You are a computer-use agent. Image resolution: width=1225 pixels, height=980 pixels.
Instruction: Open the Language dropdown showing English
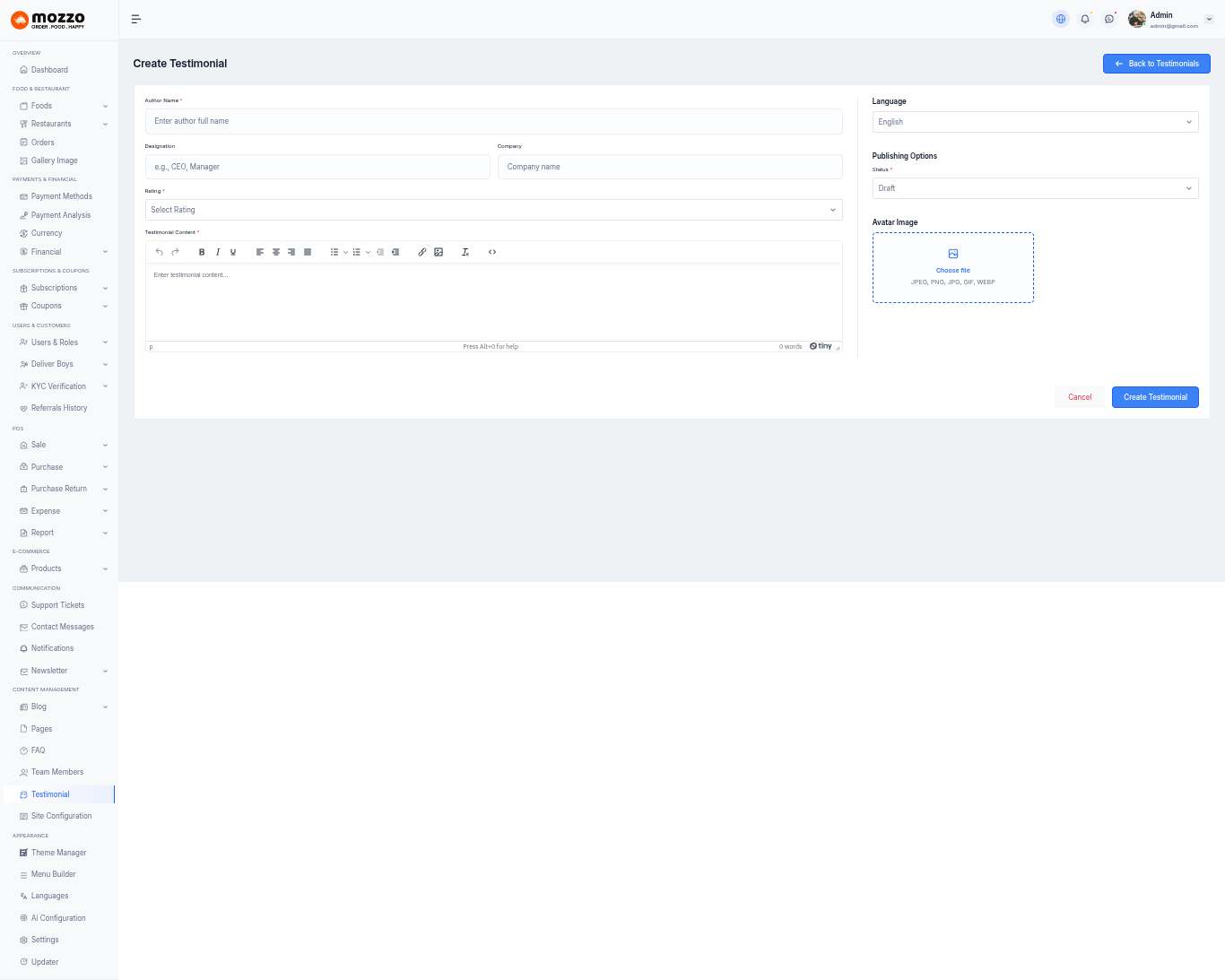coord(1035,122)
